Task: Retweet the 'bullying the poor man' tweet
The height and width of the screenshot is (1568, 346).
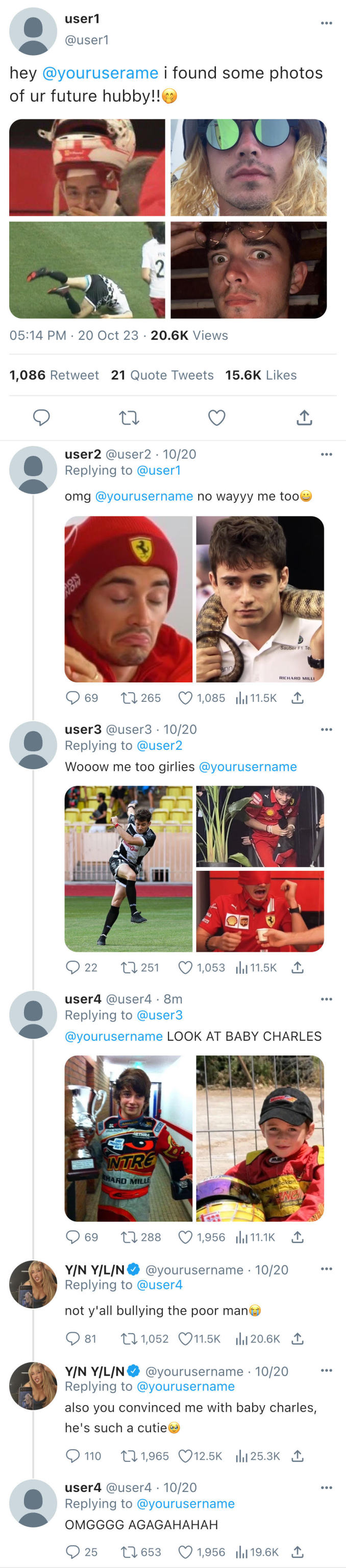Action: [x=129, y=1338]
